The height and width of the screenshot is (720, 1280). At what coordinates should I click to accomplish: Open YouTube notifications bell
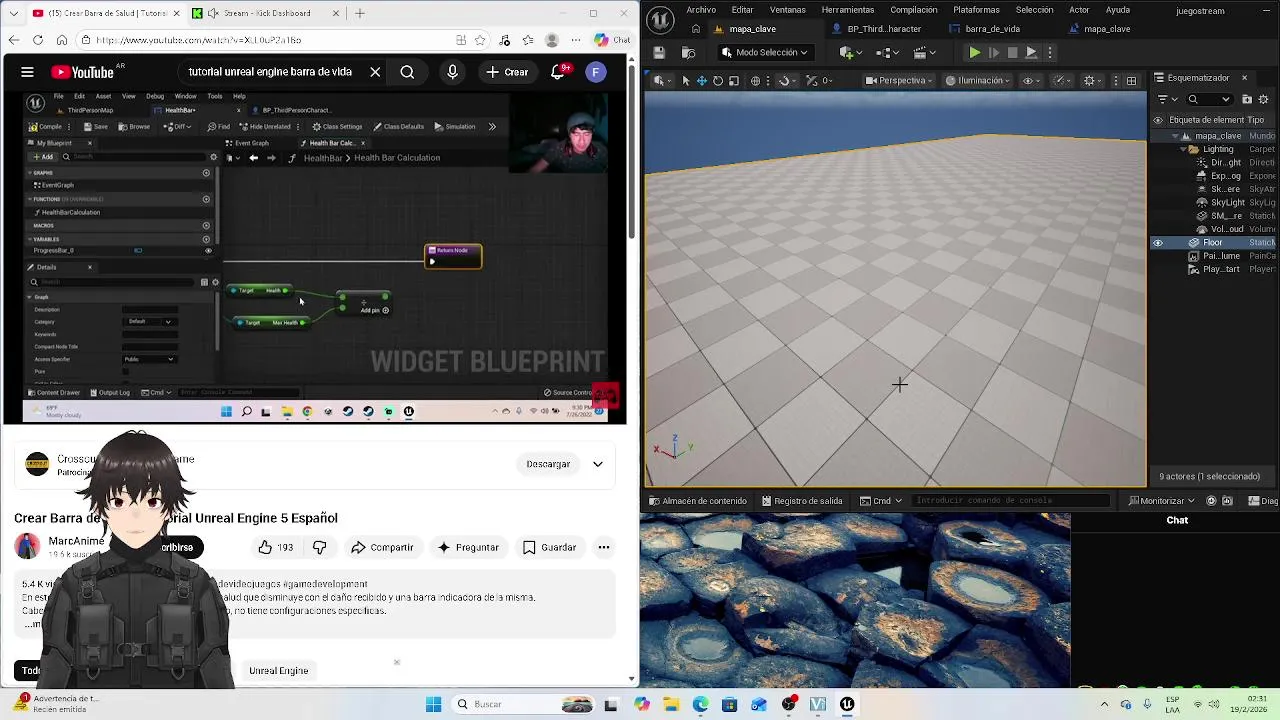click(x=559, y=72)
